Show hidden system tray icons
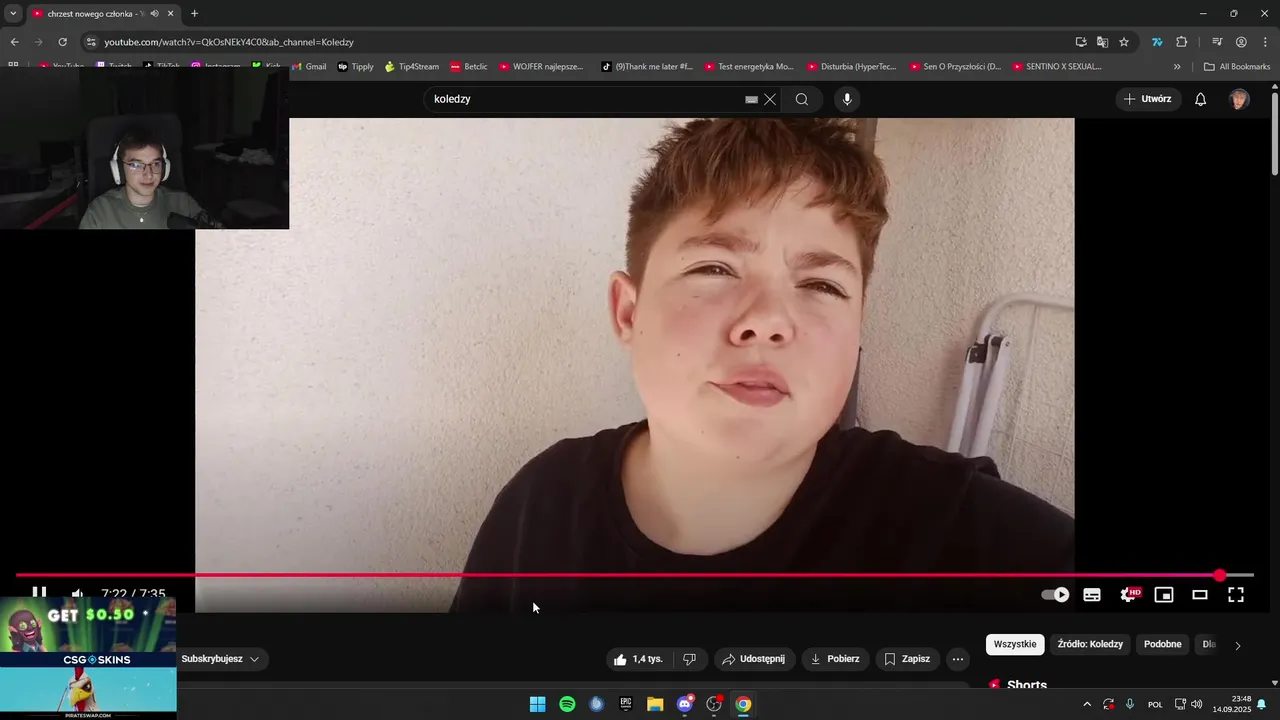This screenshot has height=720, width=1280. pyautogui.click(x=1087, y=704)
